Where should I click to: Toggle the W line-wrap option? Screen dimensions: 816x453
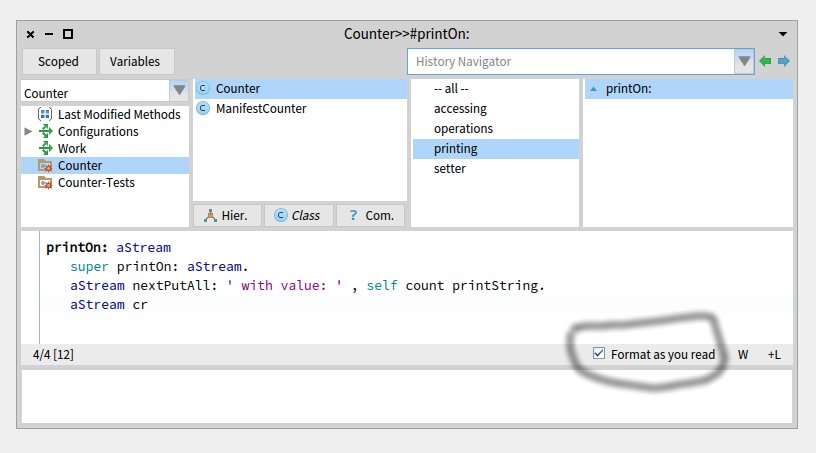[x=743, y=355]
